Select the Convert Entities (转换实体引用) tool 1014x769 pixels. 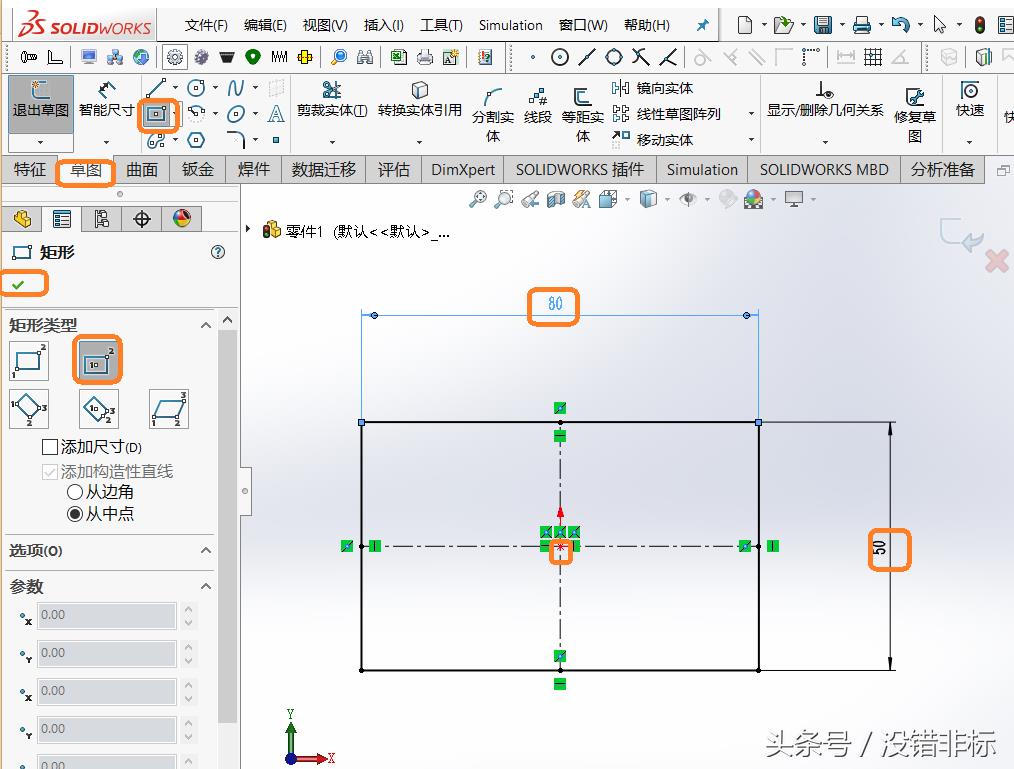pyautogui.click(x=419, y=101)
